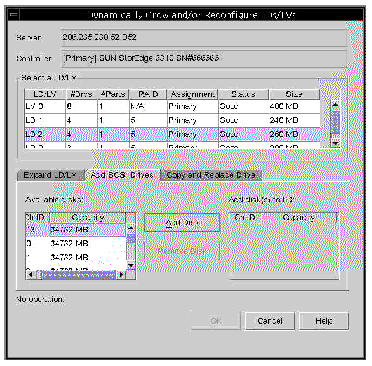Click the OK button
Screen dimensions: 372x366
click(x=215, y=321)
